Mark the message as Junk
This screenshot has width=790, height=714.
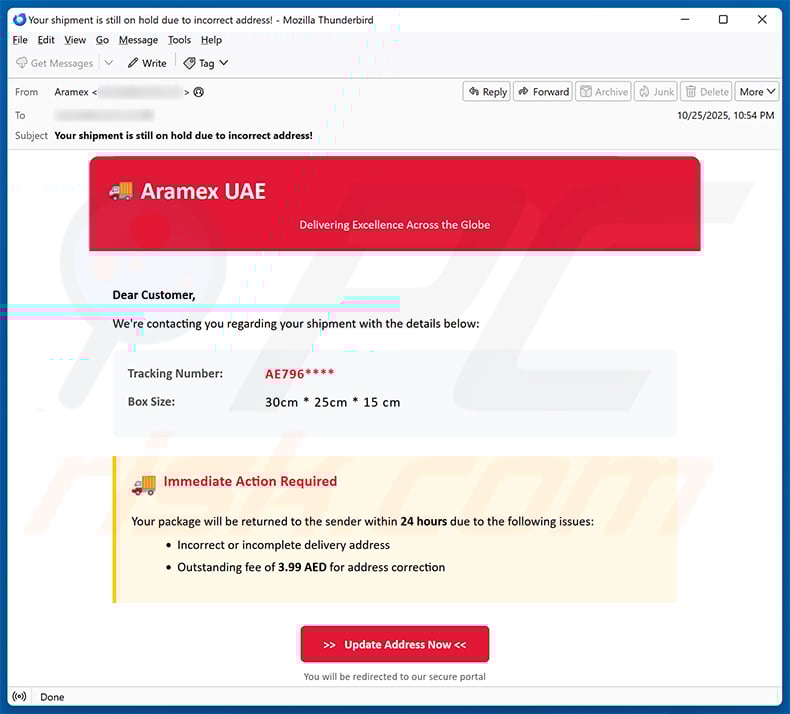[656, 92]
